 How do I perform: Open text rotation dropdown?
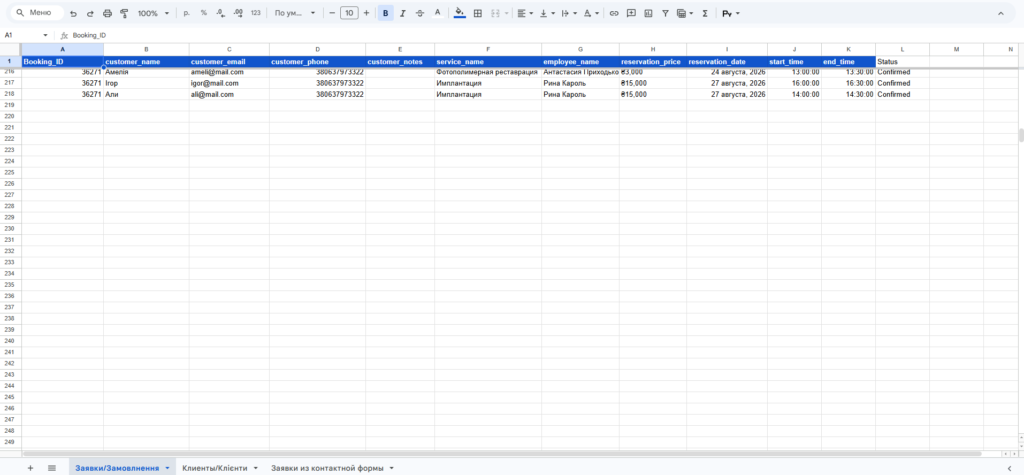[591, 13]
